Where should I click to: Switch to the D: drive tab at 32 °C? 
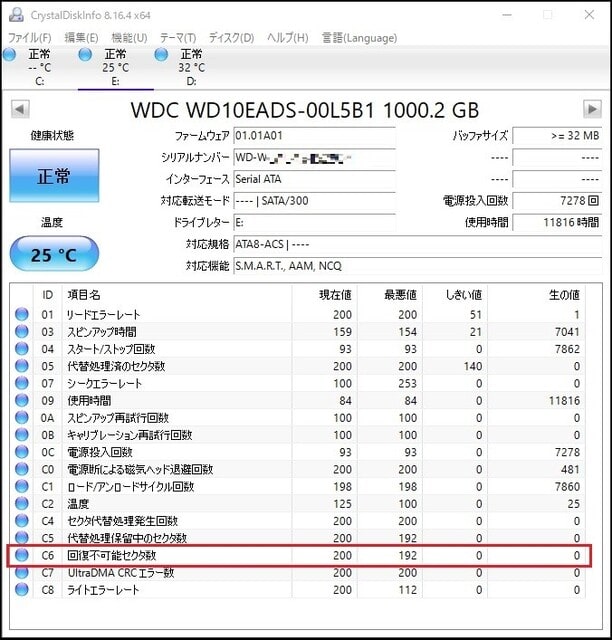pos(191,67)
